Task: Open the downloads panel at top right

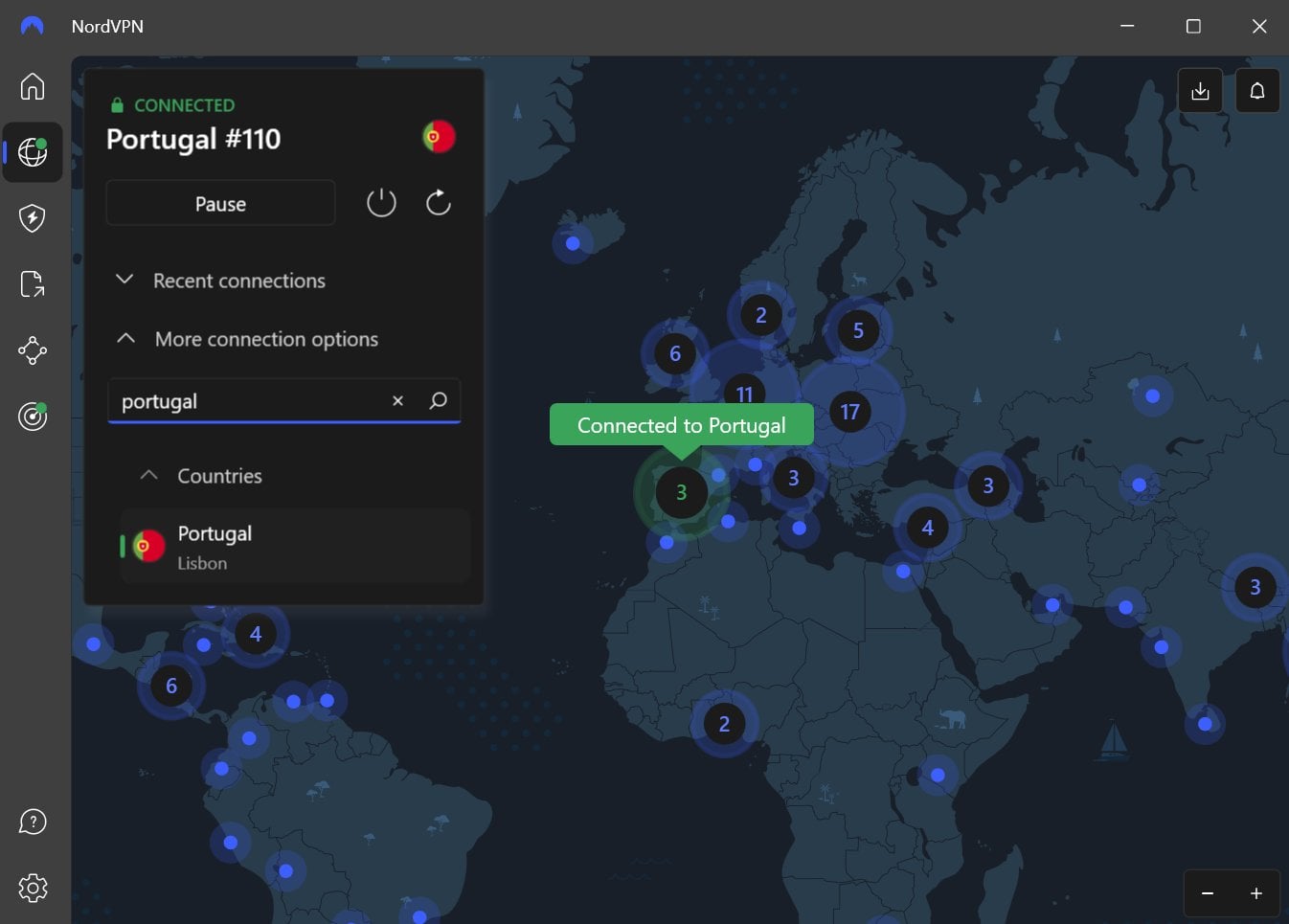Action: [x=1200, y=90]
